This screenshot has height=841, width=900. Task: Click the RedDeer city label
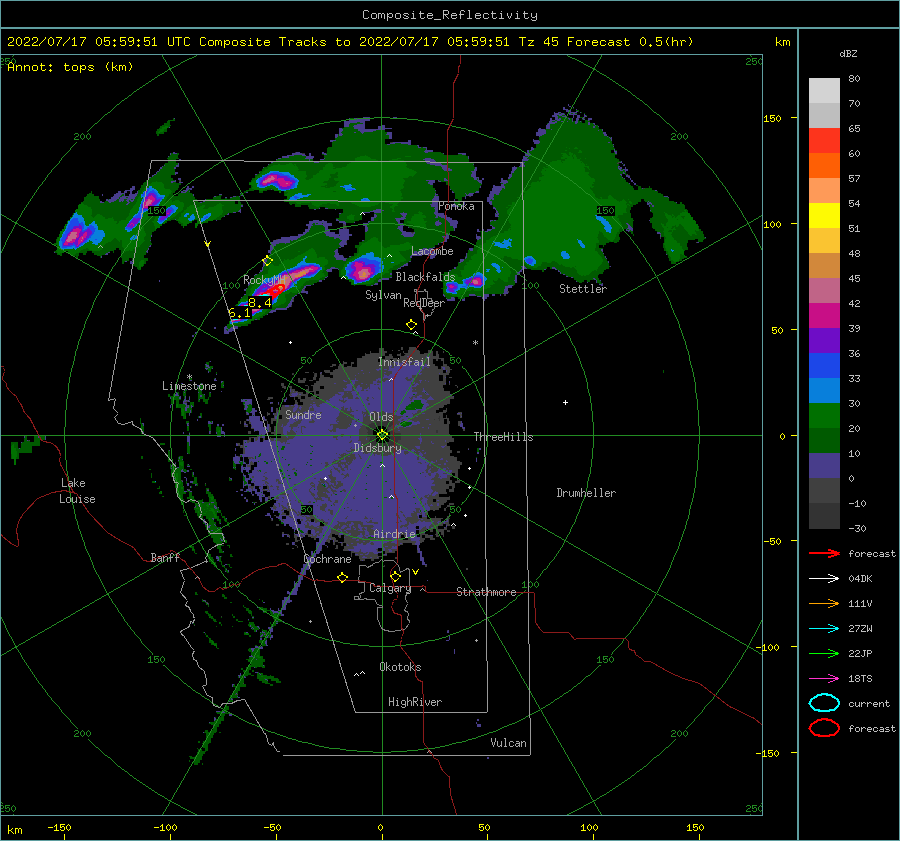point(424,303)
